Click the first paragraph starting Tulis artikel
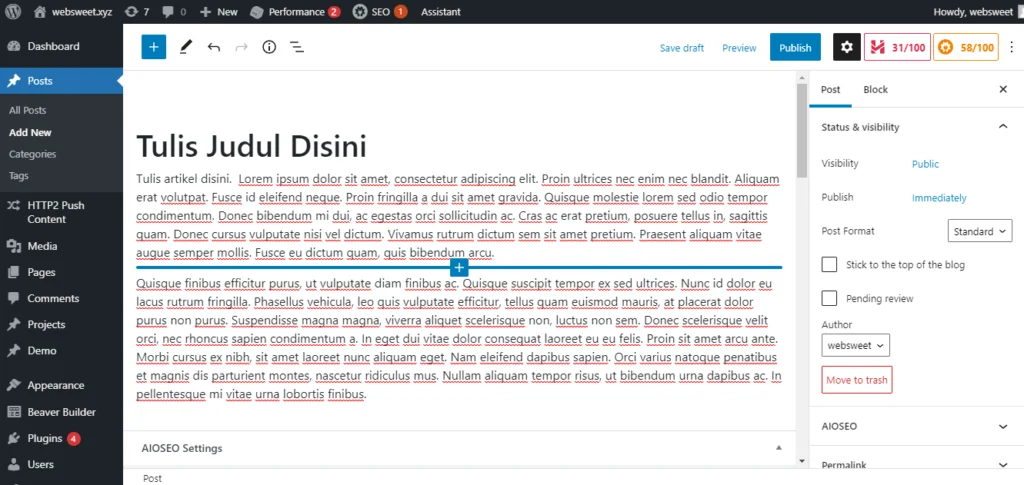This screenshot has width=1024, height=485. pyautogui.click(x=459, y=215)
